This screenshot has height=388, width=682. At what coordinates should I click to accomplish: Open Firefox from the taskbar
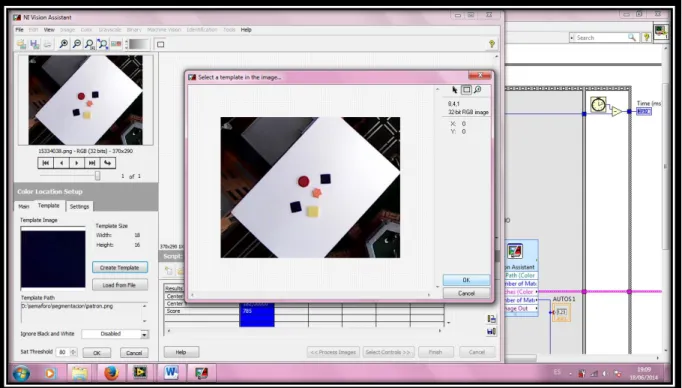(111, 373)
